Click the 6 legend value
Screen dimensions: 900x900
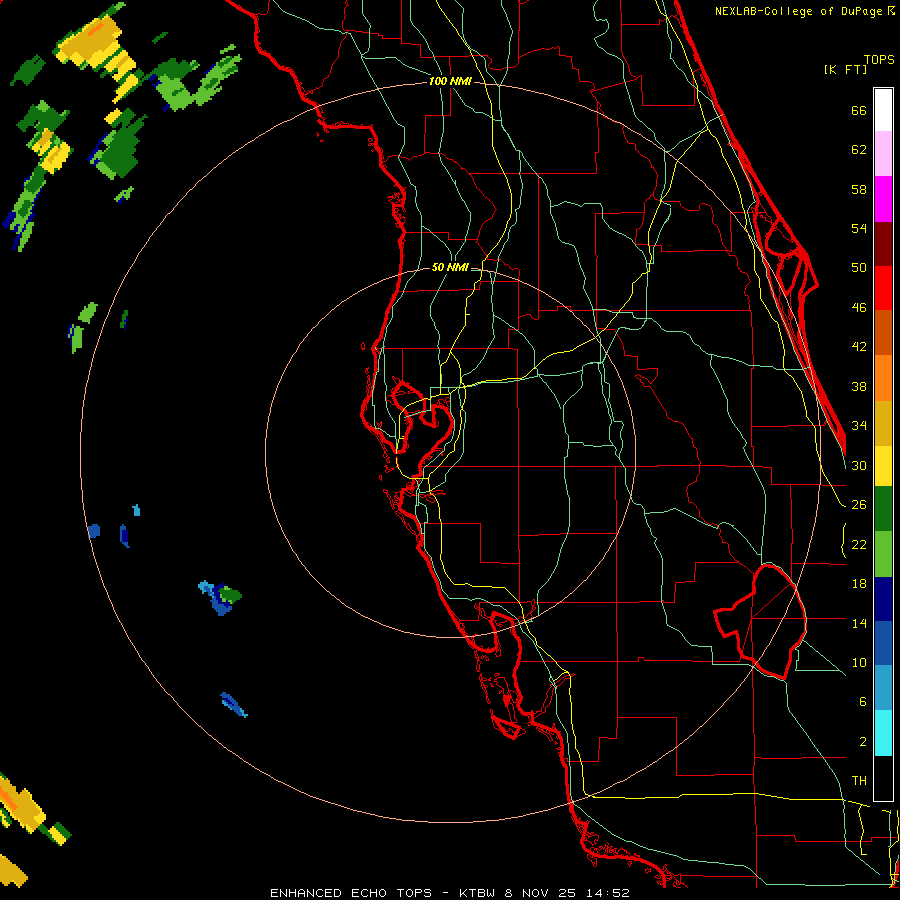(862, 702)
